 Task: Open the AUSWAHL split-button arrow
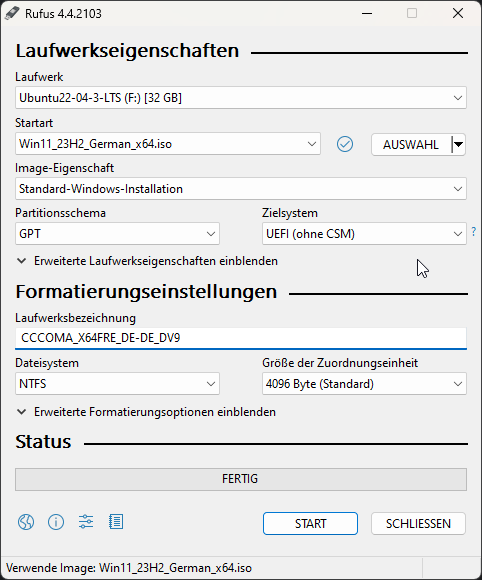pos(458,144)
